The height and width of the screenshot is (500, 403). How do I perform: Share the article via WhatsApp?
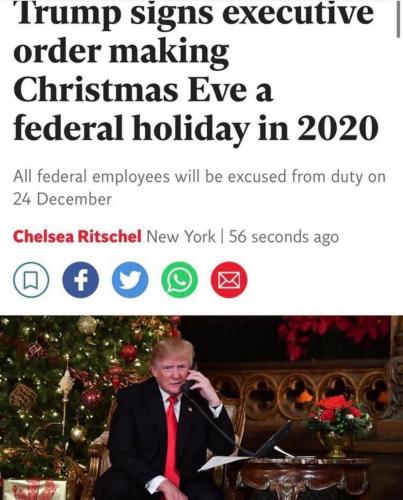pos(179,280)
